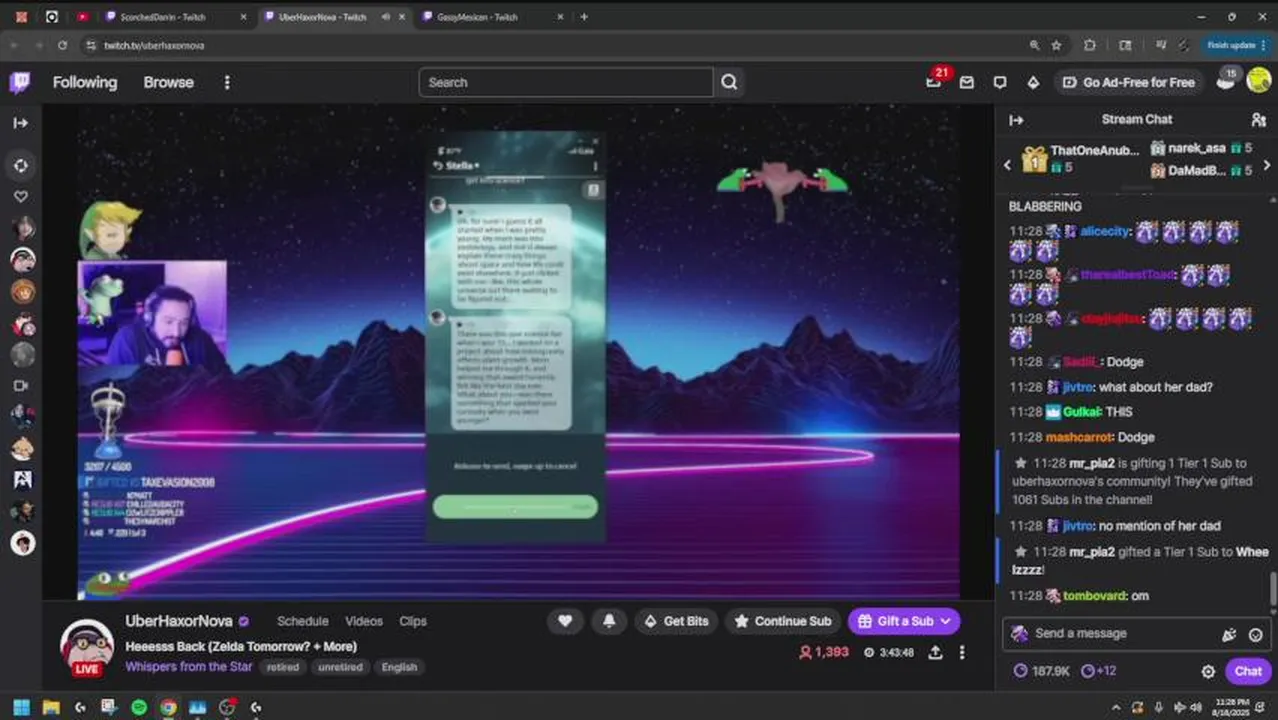The image size is (1278, 720).
Task: Toggle the notification bell for UberHaxorNova
Action: point(609,621)
